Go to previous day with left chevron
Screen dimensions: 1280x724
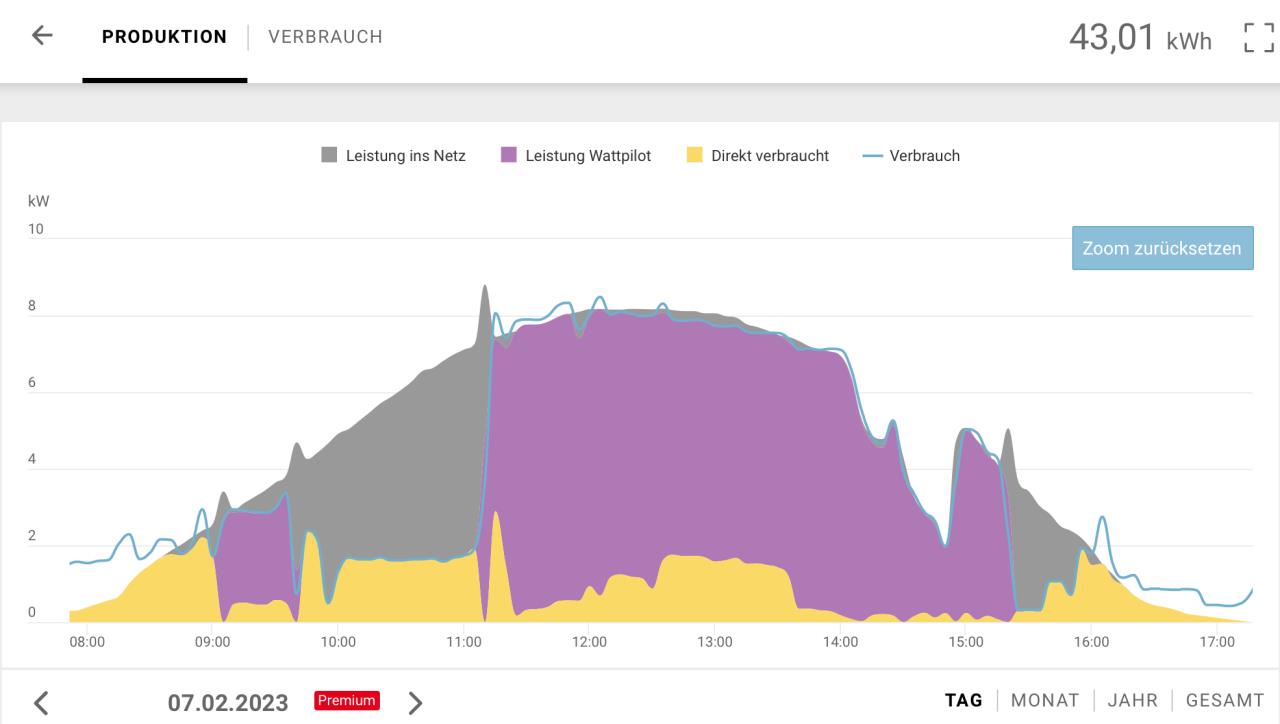(41, 703)
